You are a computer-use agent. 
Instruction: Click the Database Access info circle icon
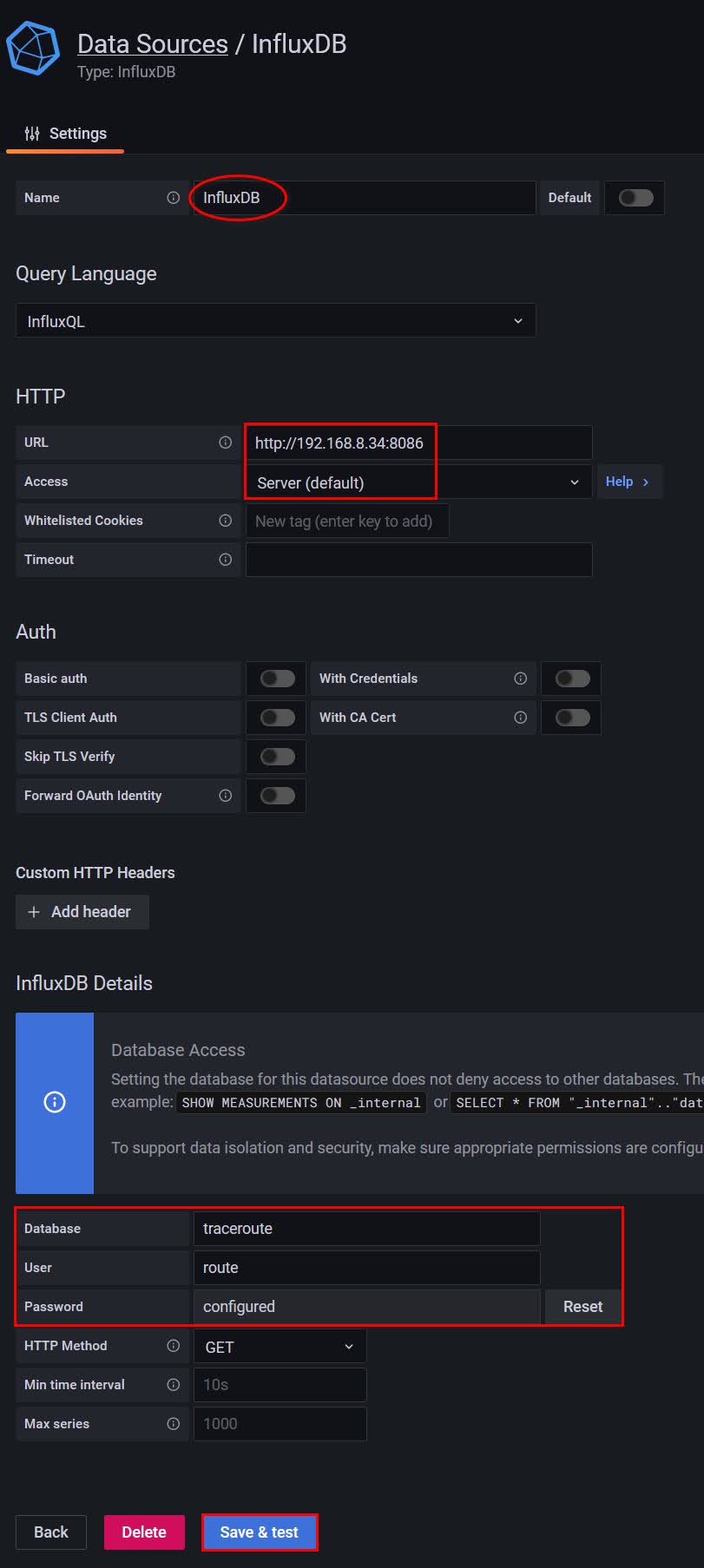point(55,1102)
